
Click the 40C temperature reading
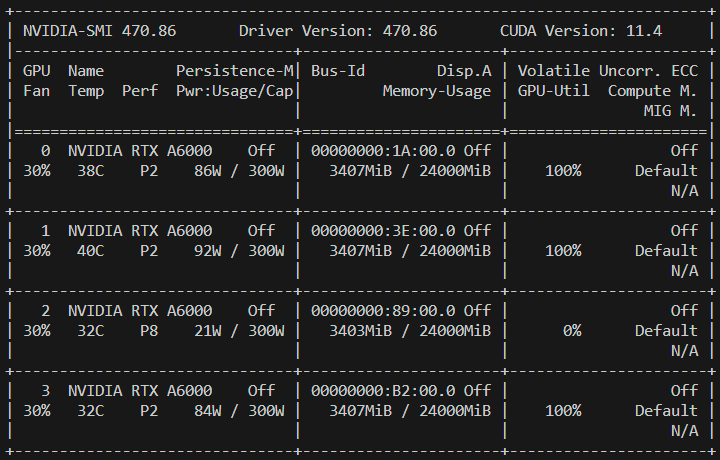tap(85, 251)
